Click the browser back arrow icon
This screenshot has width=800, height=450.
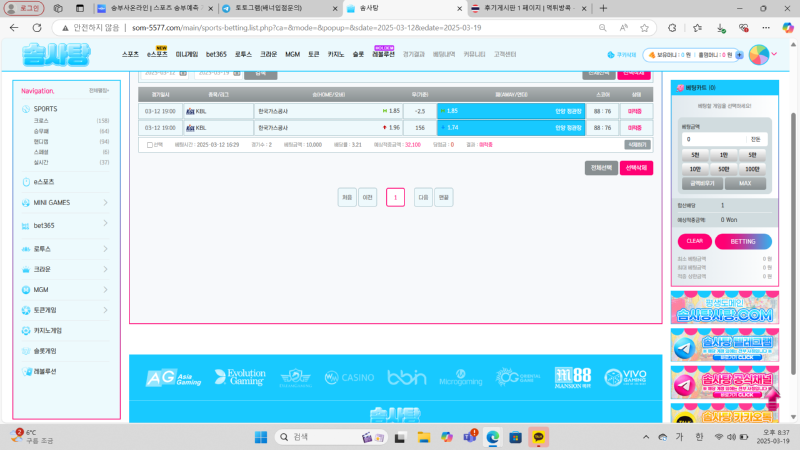click(13, 29)
